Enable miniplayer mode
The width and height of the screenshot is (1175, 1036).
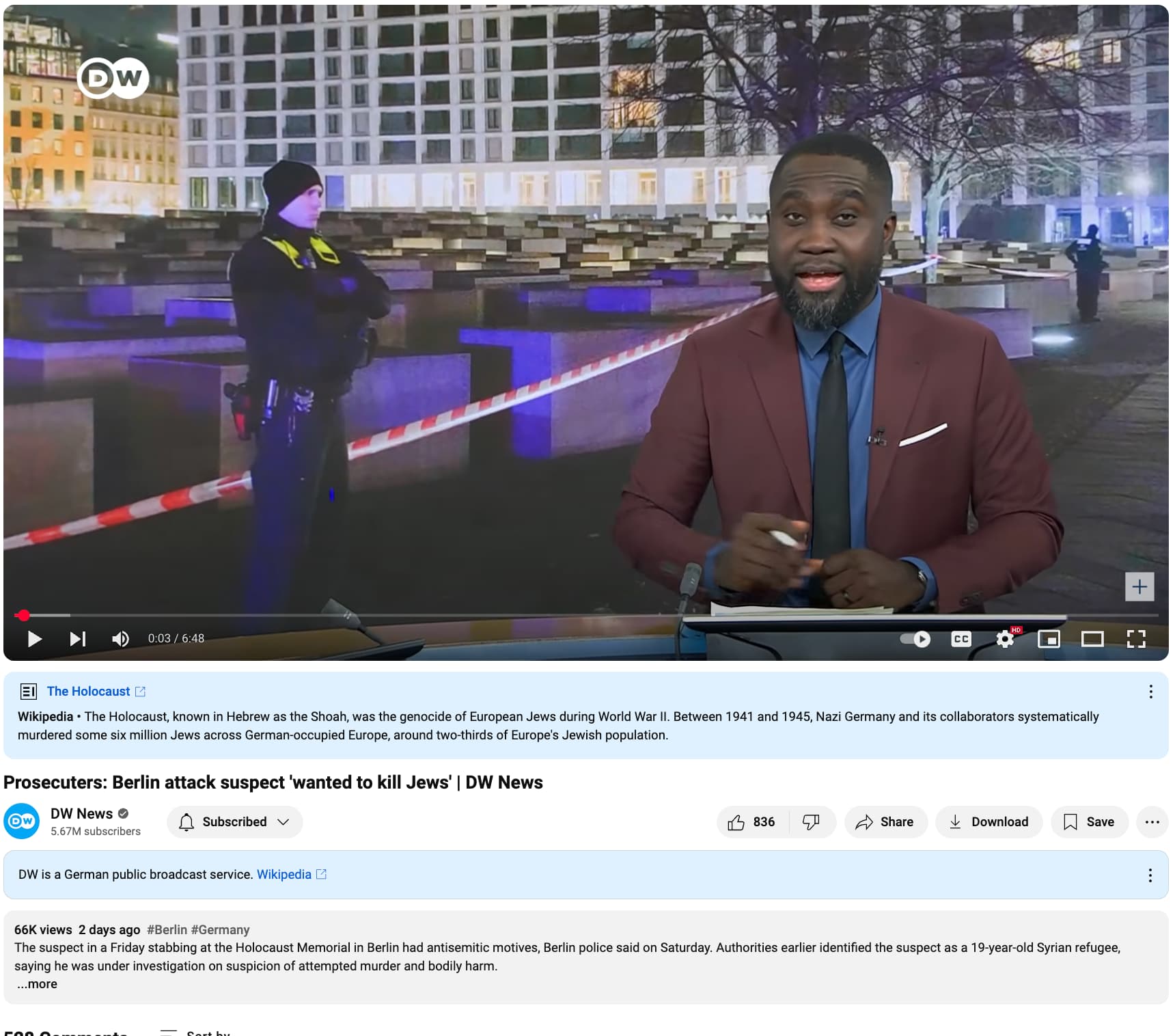point(1049,639)
